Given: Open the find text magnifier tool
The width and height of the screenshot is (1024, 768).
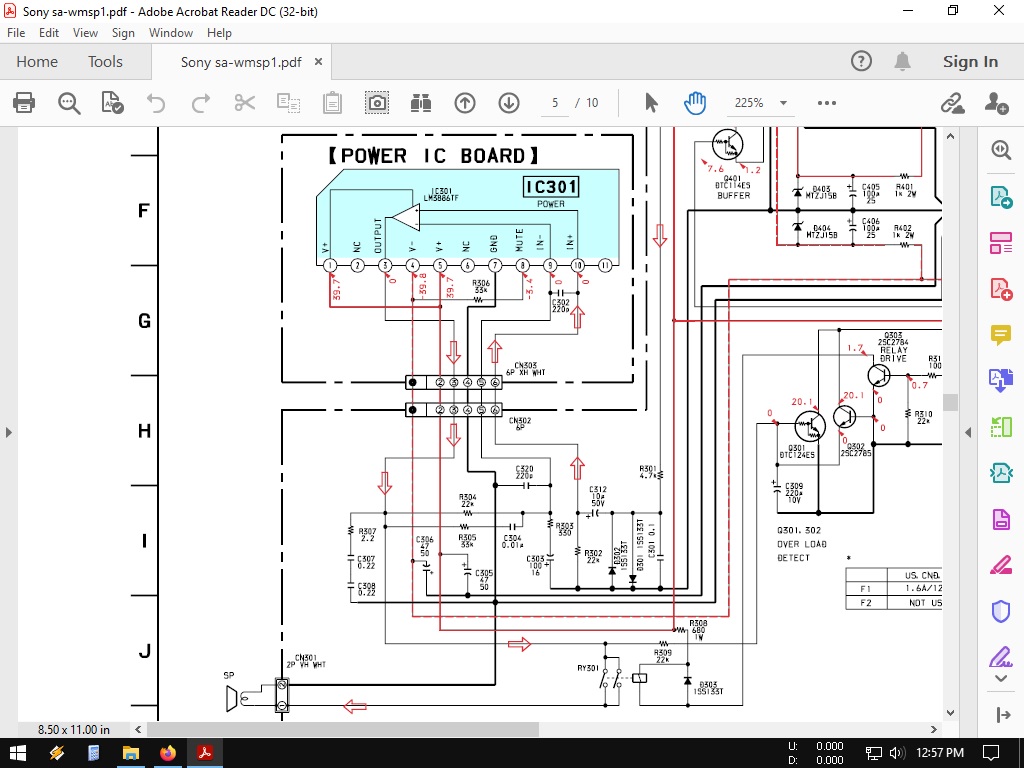Looking at the screenshot, I should click(x=69, y=103).
